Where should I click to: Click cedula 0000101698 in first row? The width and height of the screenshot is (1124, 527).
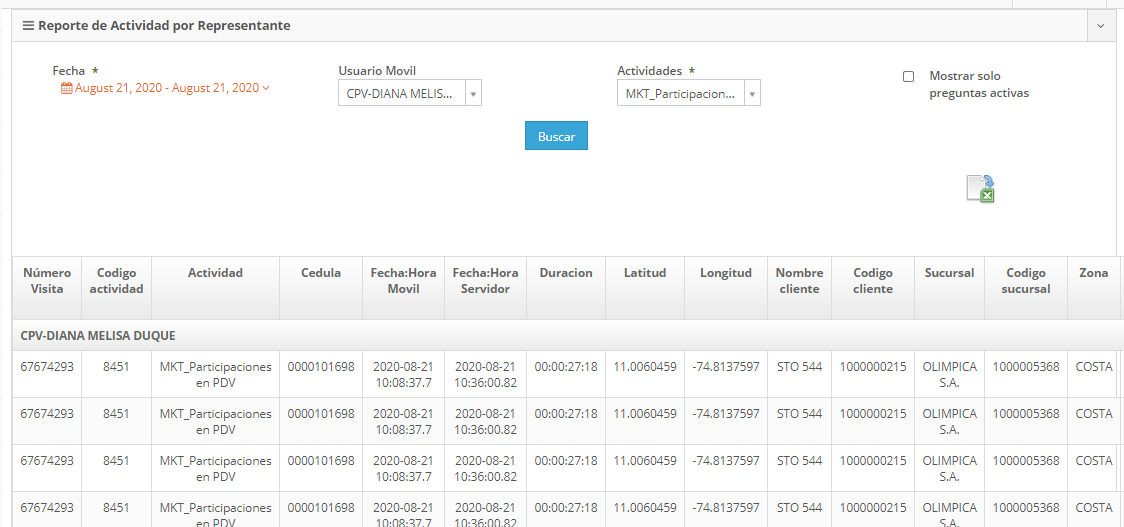tap(321, 367)
